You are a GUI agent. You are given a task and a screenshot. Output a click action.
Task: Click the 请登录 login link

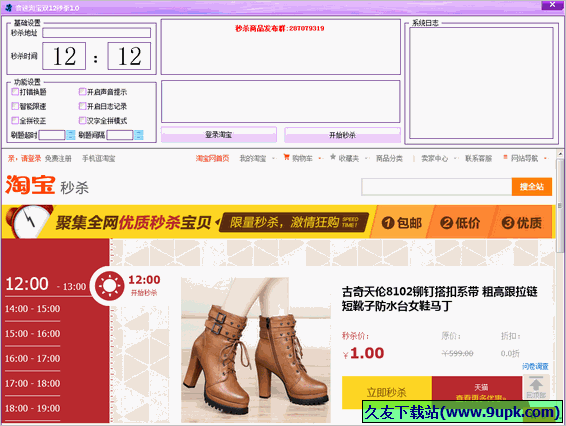click(x=31, y=158)
